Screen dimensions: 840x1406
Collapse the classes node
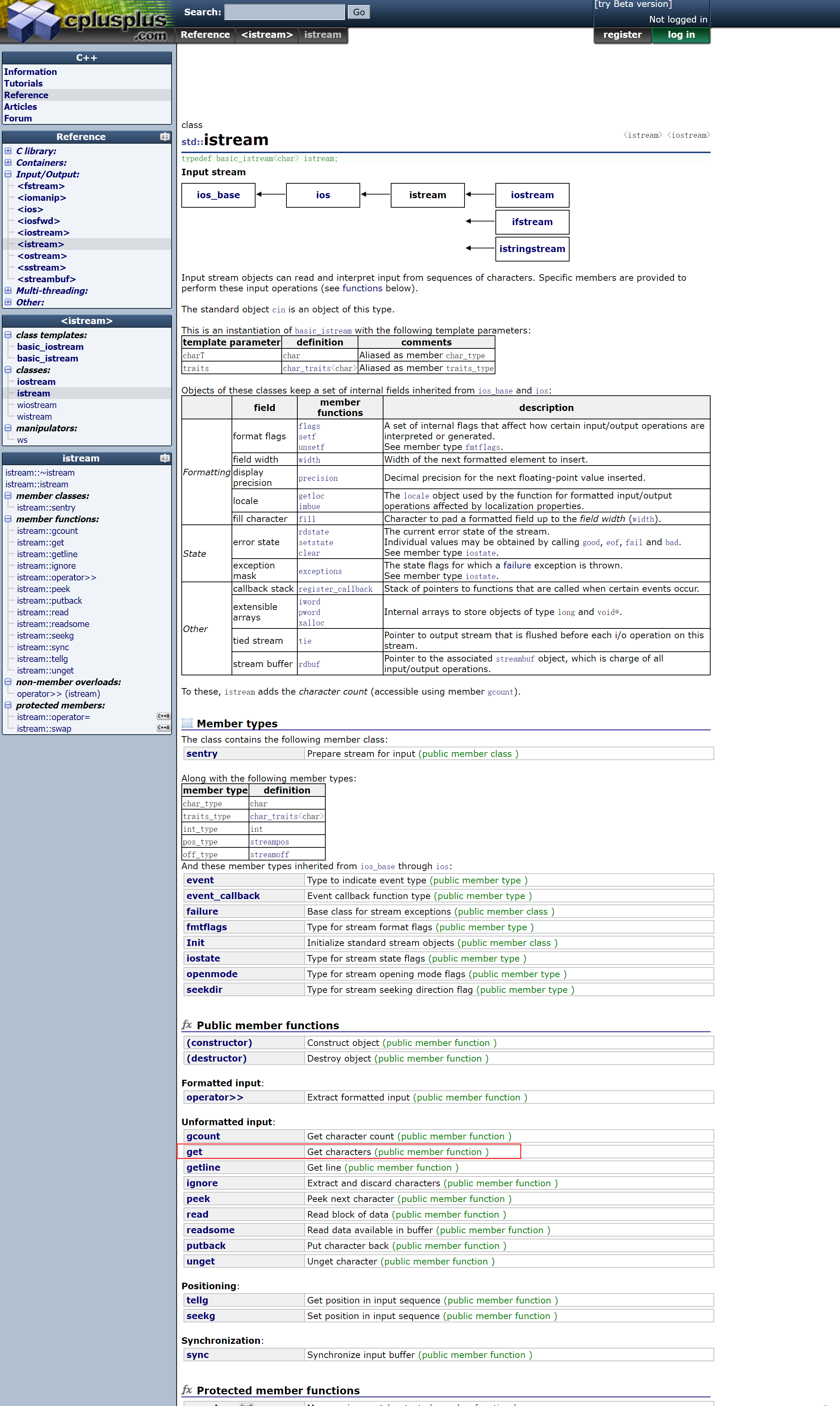[8, 370]
